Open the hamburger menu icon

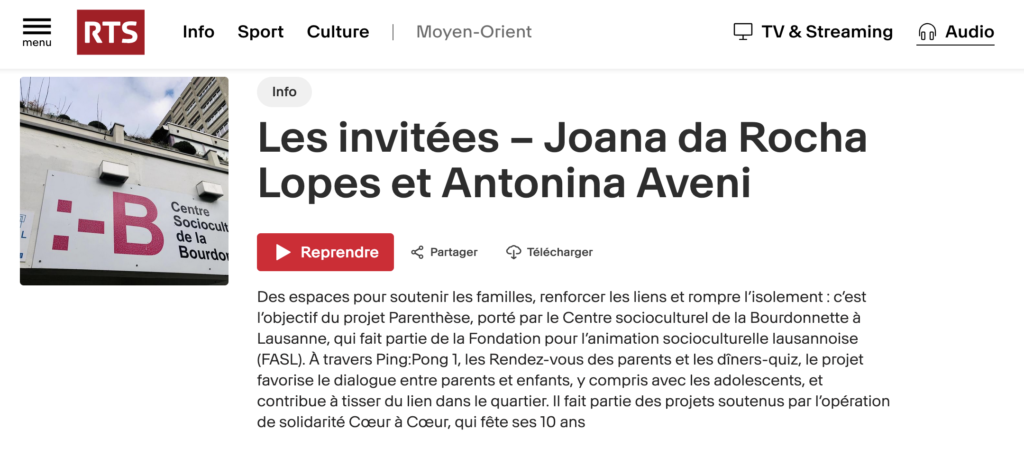(x=36, y=27)
